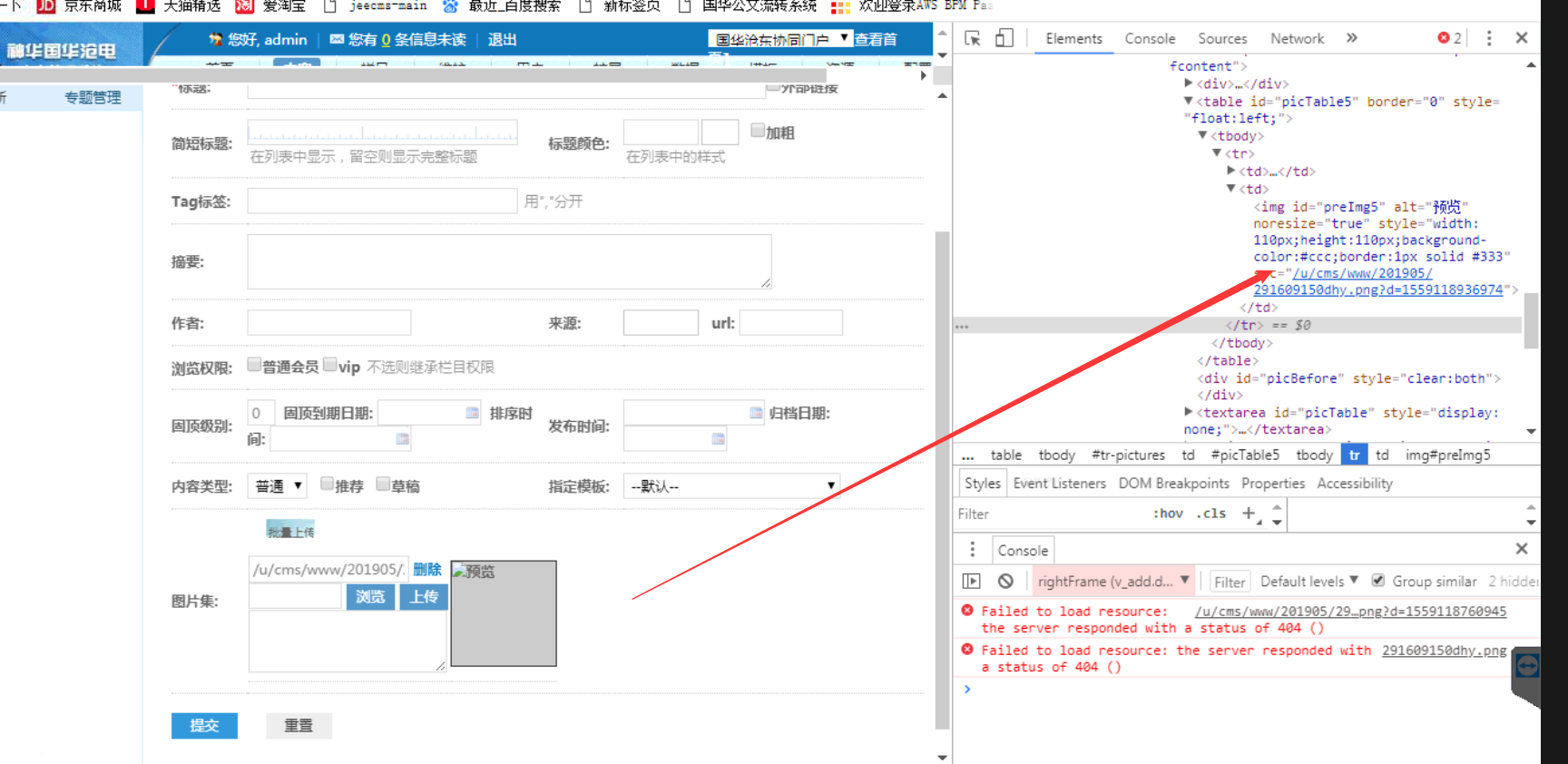Image resolution: width=1568 pixels, height=764 pixels.
Task: Open the 欢迎登录AWS BPM bookmark icon
Action: pyautogui.click(x=841, y=7)
